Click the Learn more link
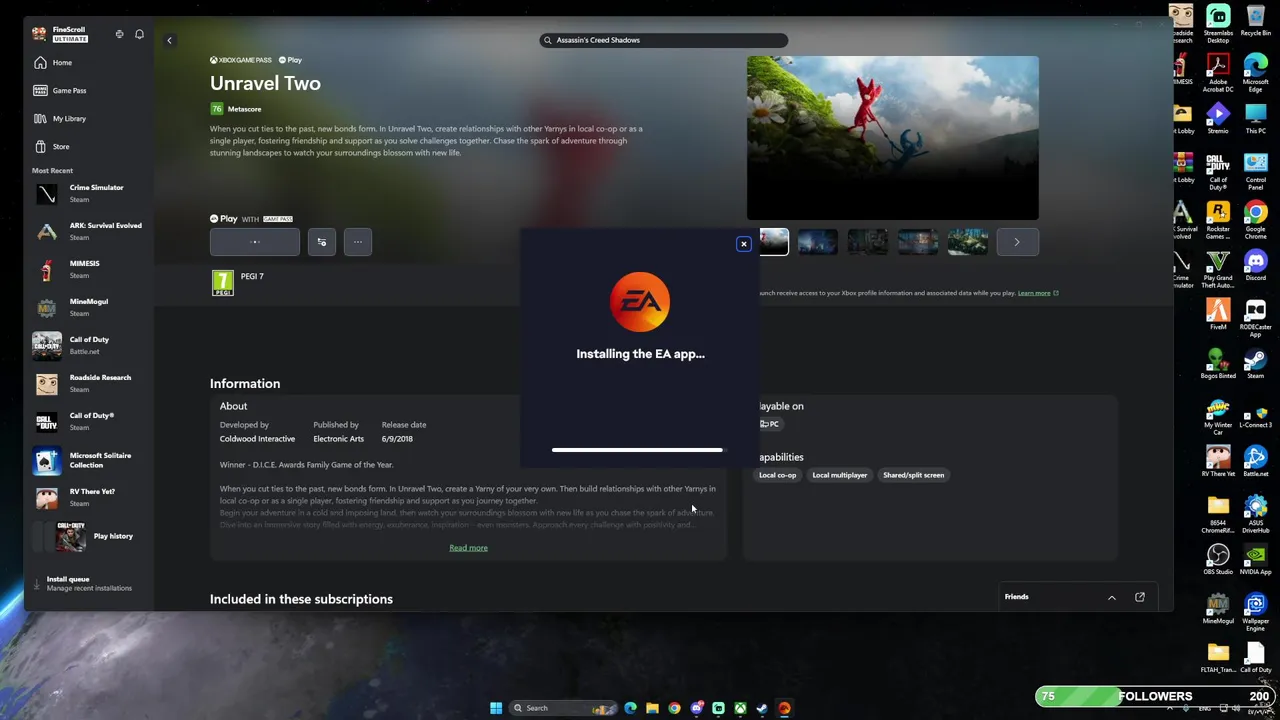Screen dimensions: 1280x720 point(1034,293)
